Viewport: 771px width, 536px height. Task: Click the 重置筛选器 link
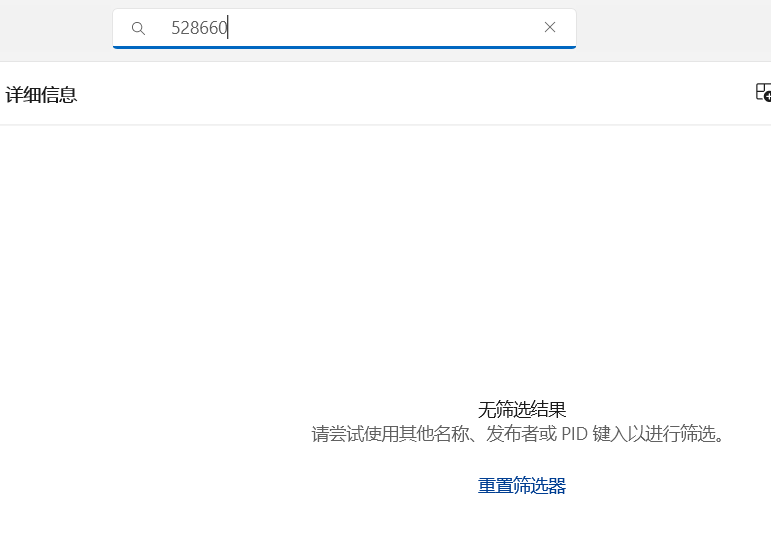[522, 485]
